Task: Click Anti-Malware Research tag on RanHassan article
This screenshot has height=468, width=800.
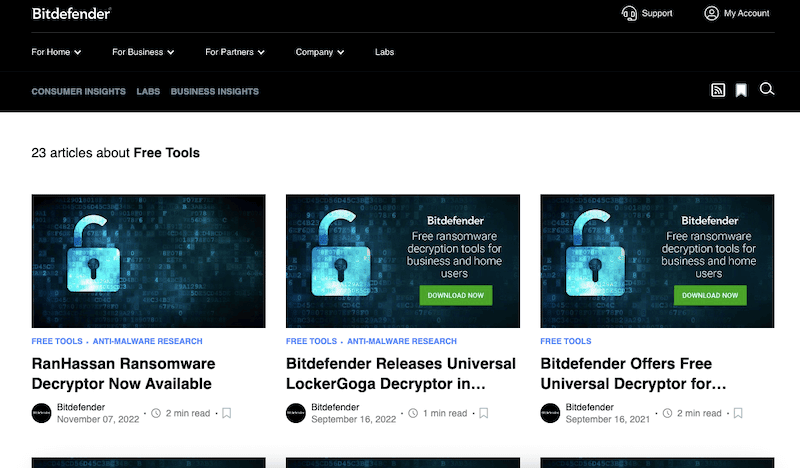Action: [x=147, y=341]
